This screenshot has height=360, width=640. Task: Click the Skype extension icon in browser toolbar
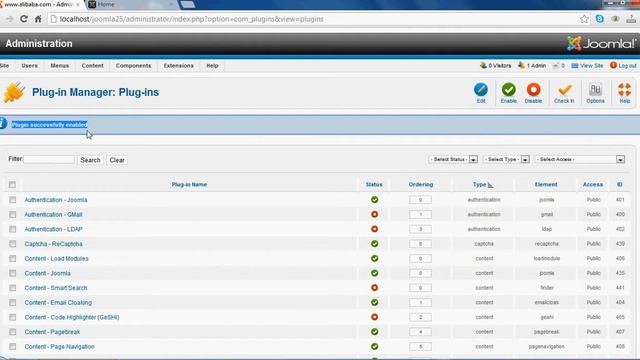pyautogui.click(x=600, y=19)
